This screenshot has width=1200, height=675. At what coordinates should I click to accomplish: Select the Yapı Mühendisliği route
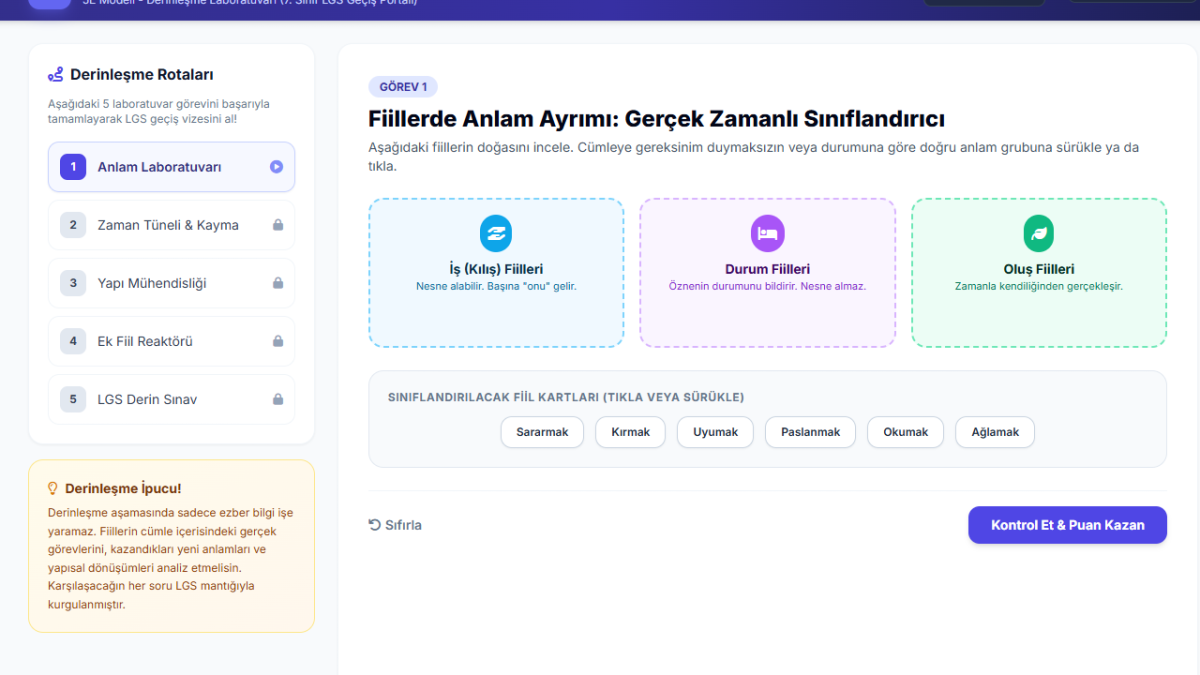(x=171, y=283)
